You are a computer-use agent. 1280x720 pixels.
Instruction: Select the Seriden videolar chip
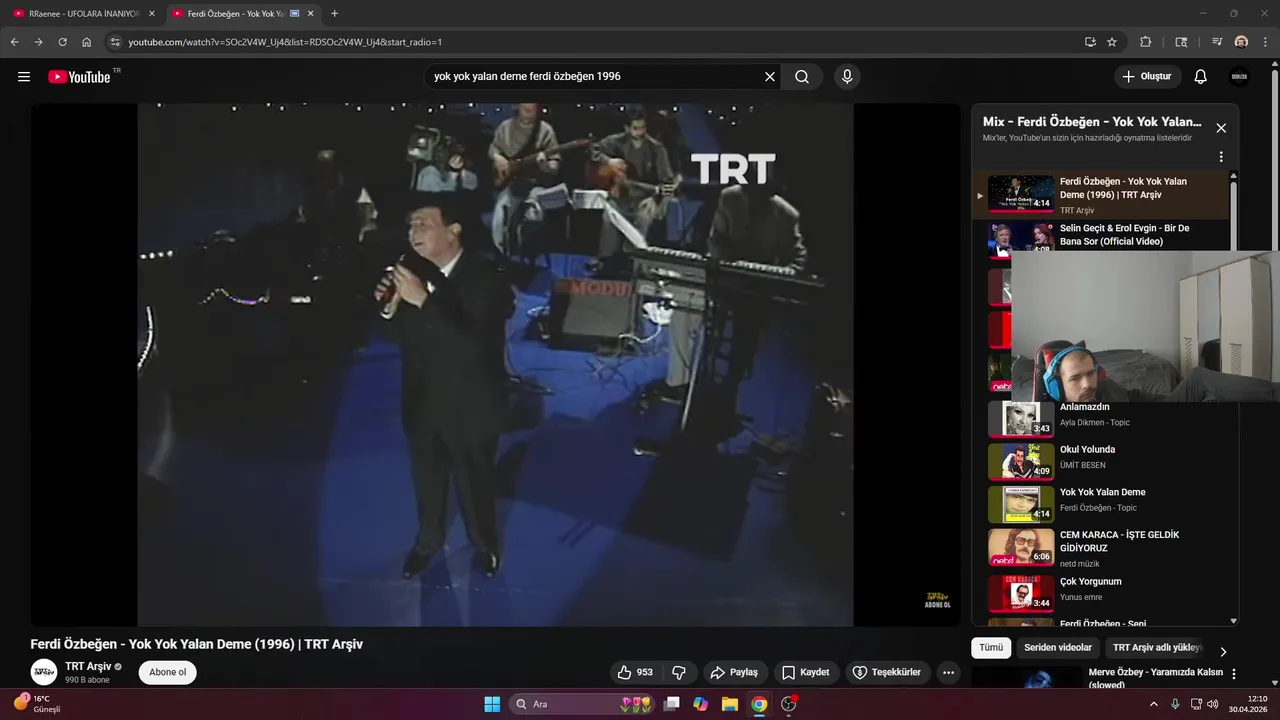coord(1058,648)
